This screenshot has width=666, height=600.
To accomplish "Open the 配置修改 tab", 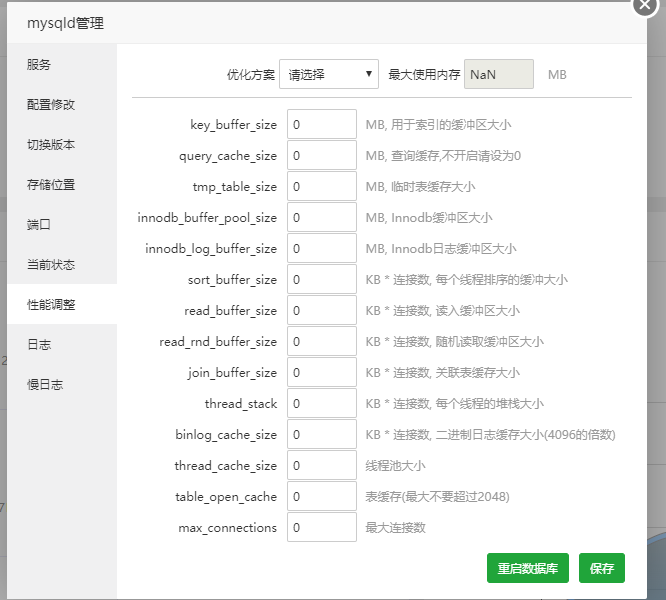I will pyautogui.click(x=62, y=104).
